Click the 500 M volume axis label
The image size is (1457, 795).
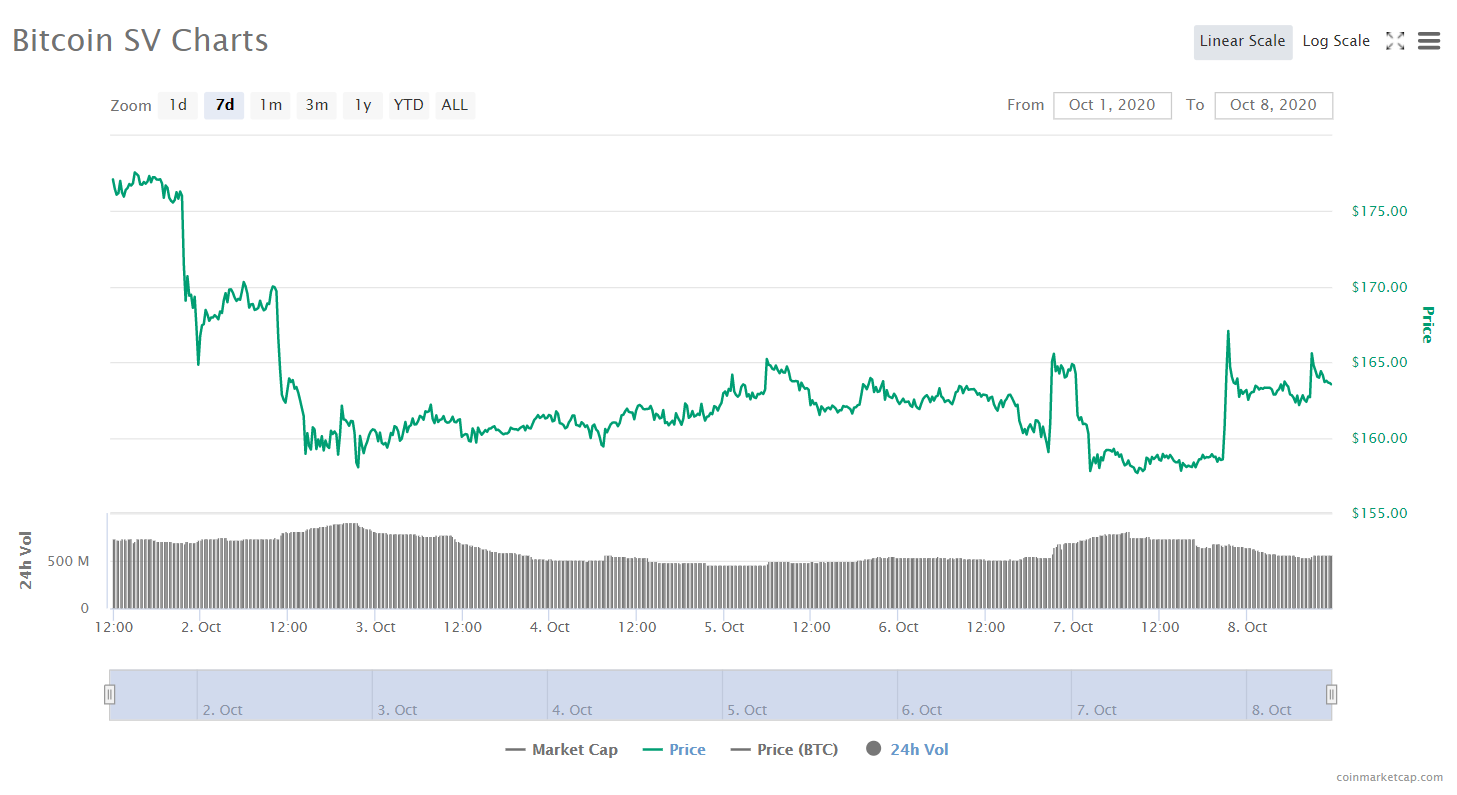[68, 562]
